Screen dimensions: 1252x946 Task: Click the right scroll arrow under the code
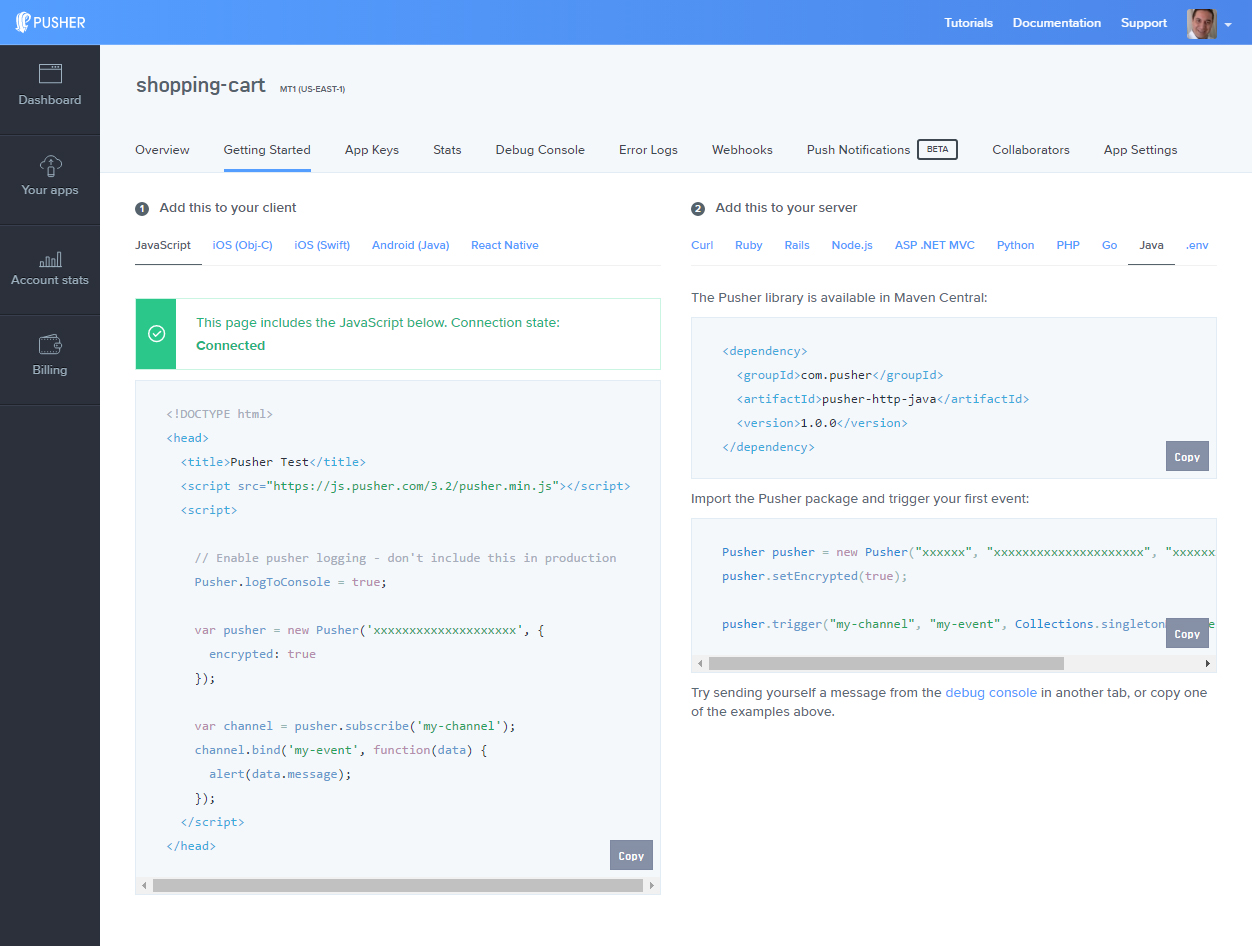(x=653, y=885)
